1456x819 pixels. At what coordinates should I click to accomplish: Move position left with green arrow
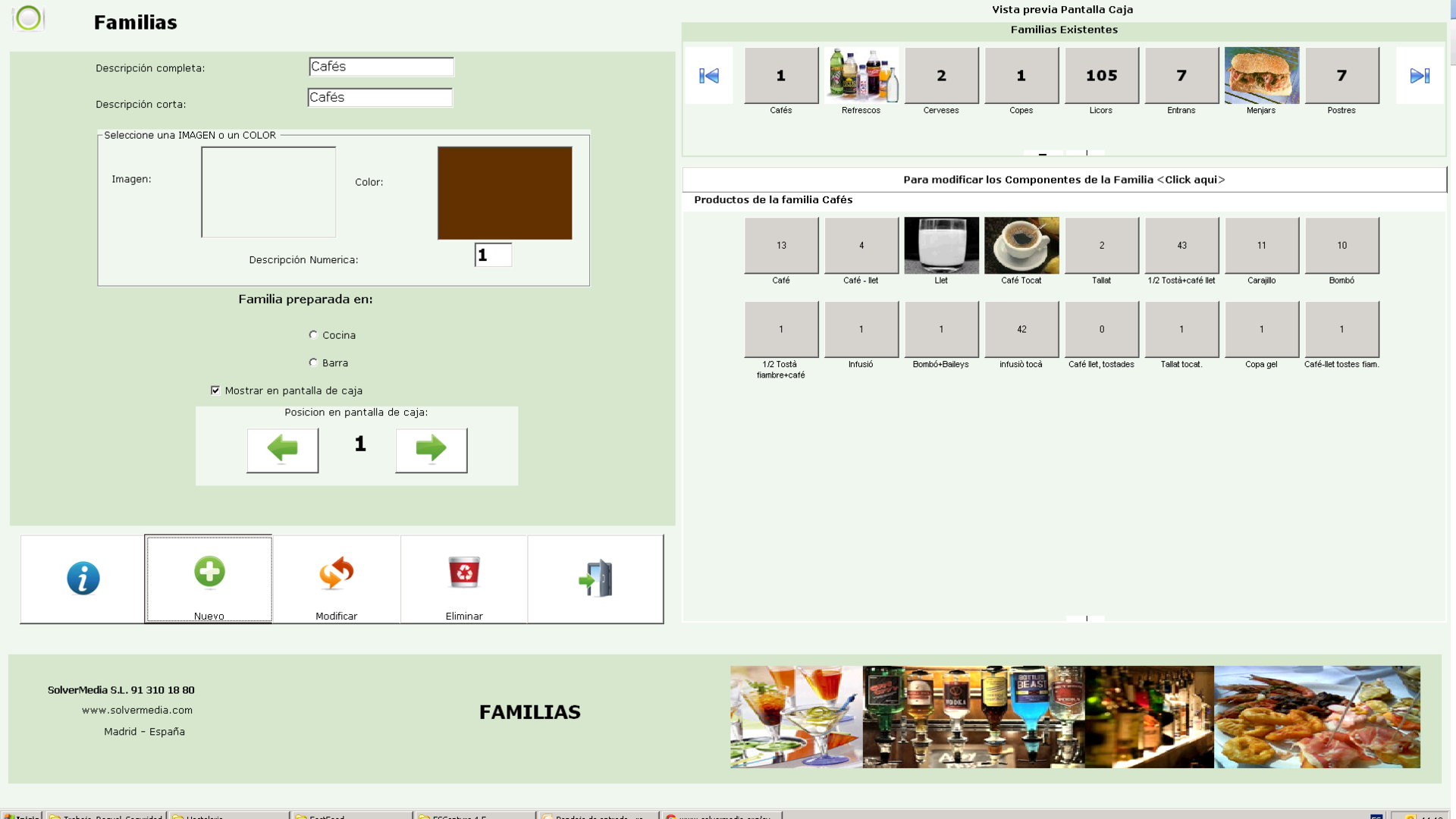pyautogui.click(x=282, y=450)
